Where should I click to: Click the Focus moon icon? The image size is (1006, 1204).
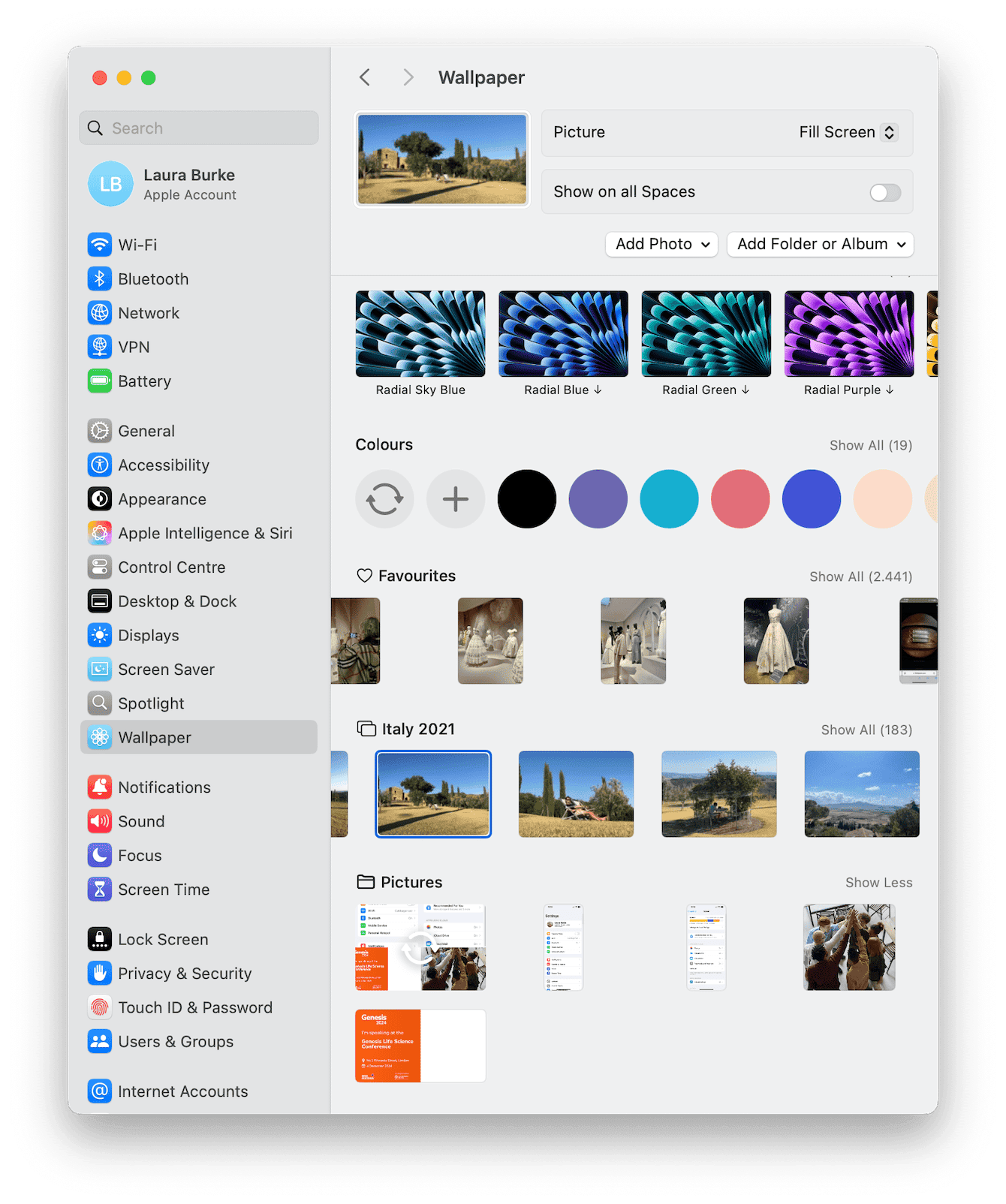point(100,856)
